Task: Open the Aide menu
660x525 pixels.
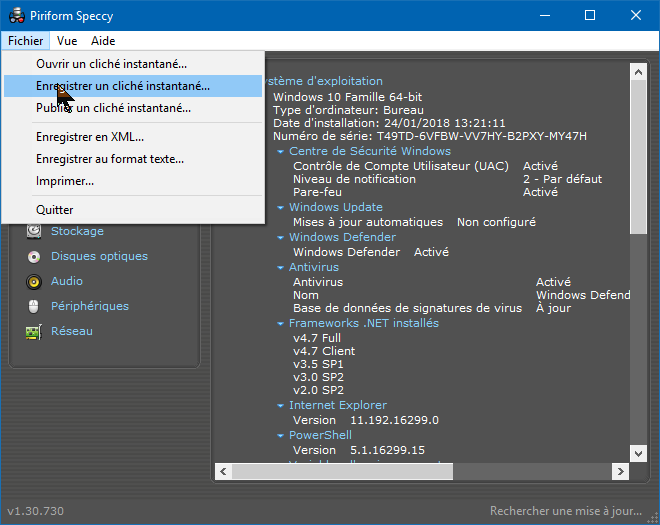Action: click(x=103, y=41)
